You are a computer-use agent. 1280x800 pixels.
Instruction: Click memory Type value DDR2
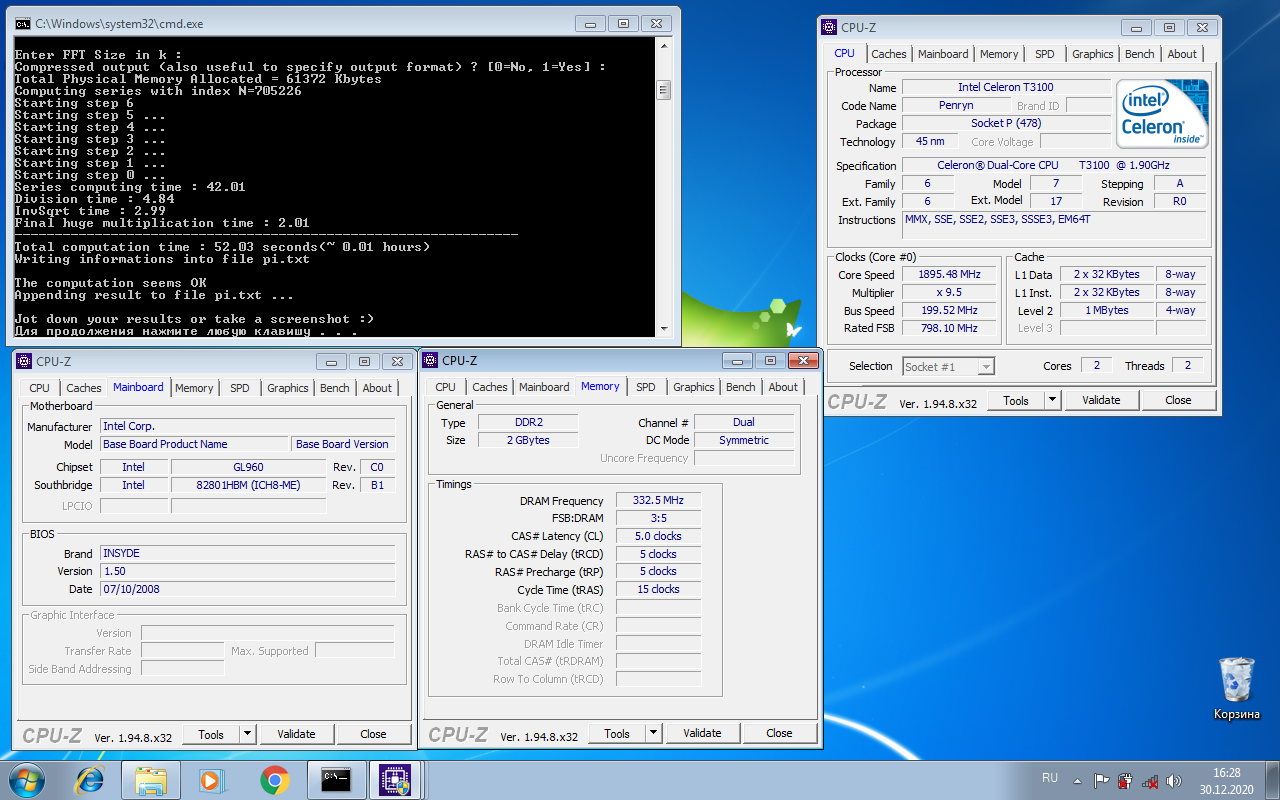(528, 423)
